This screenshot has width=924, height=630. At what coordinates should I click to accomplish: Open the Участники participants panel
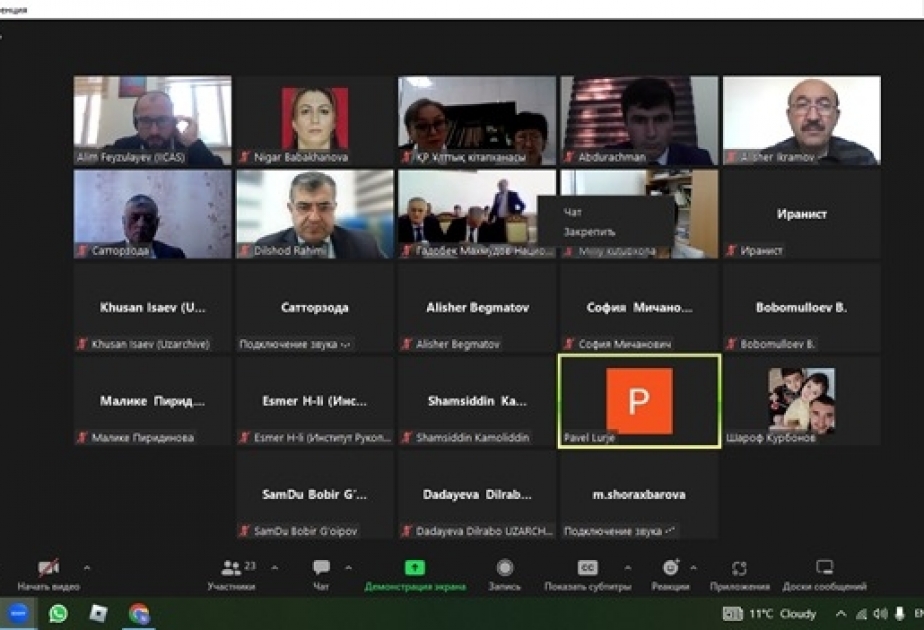(232, 575)
